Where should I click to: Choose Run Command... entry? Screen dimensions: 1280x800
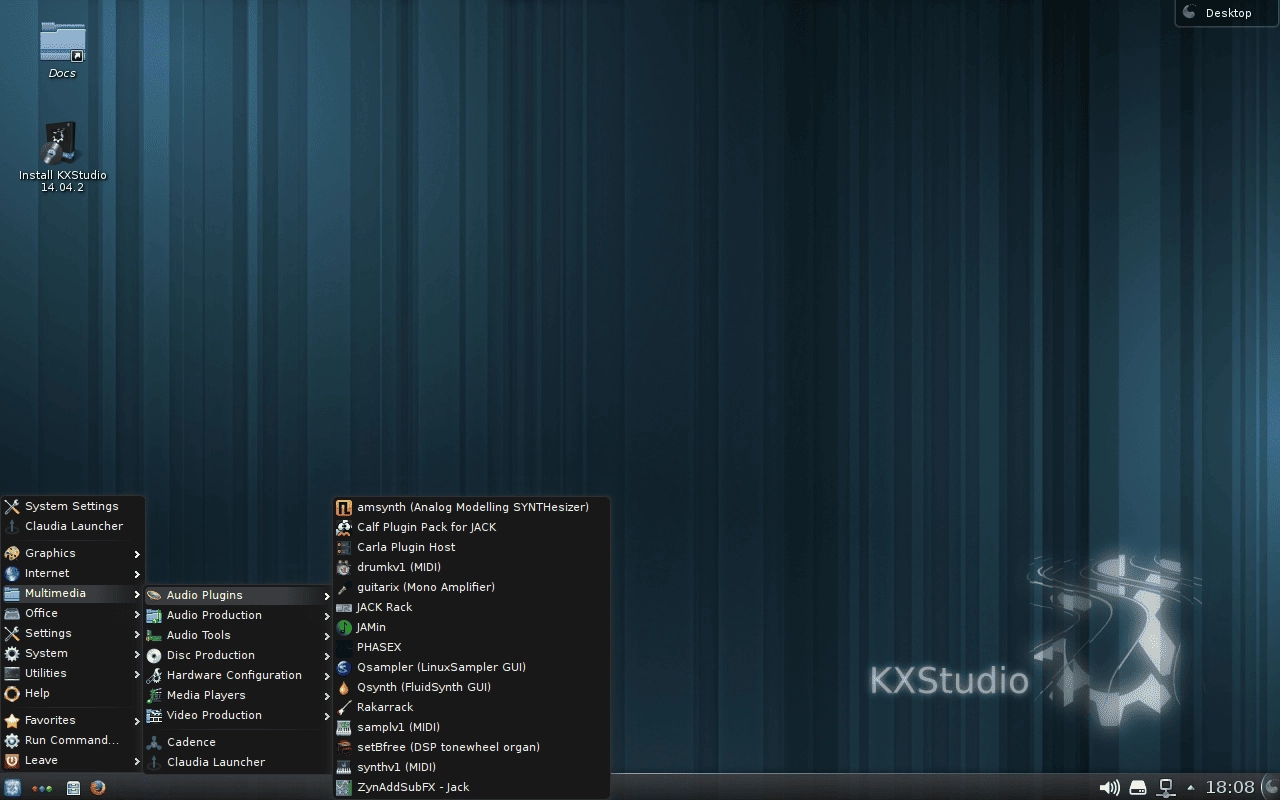(73, 740)
